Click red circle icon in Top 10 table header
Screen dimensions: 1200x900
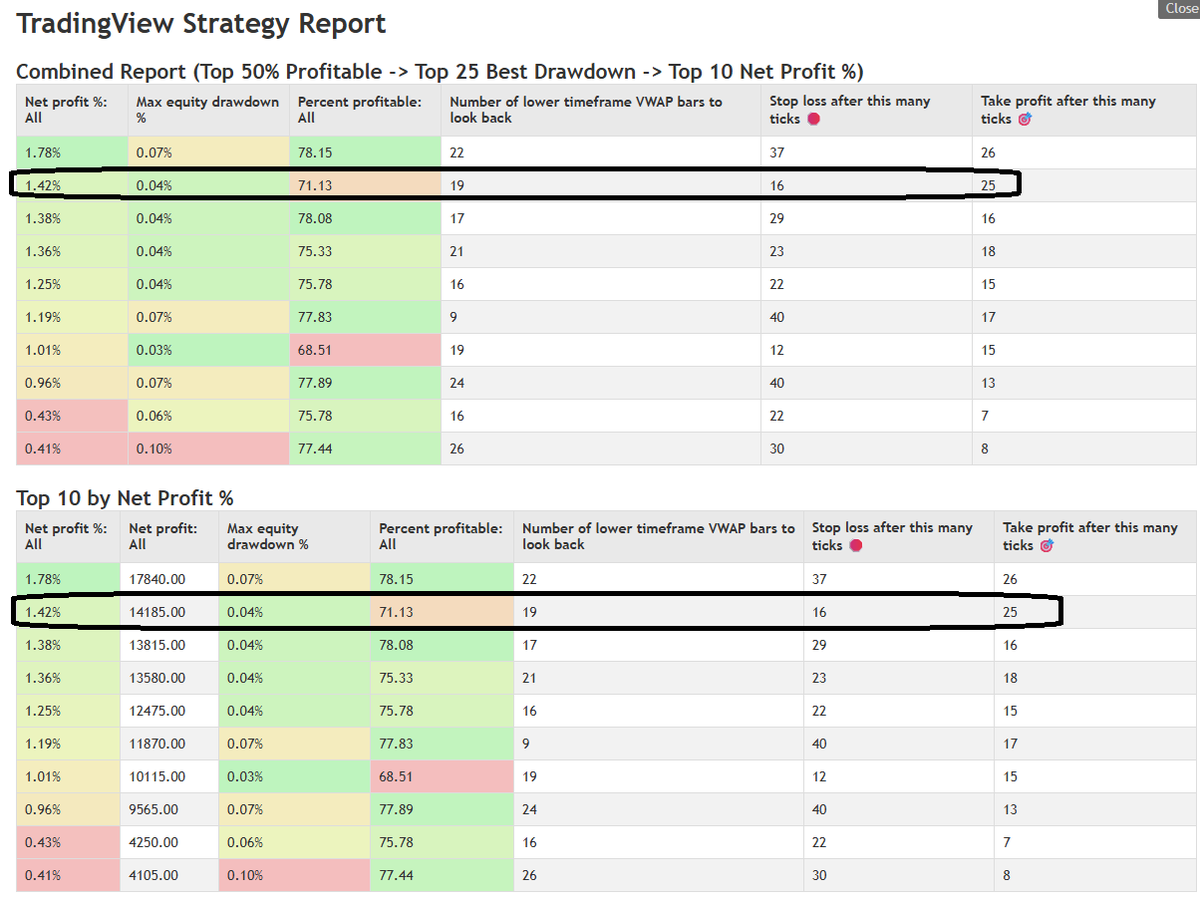point(855,546)
